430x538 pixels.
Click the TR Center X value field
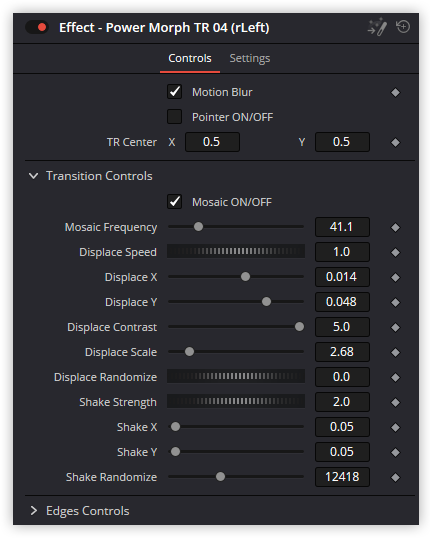point(212,142)
